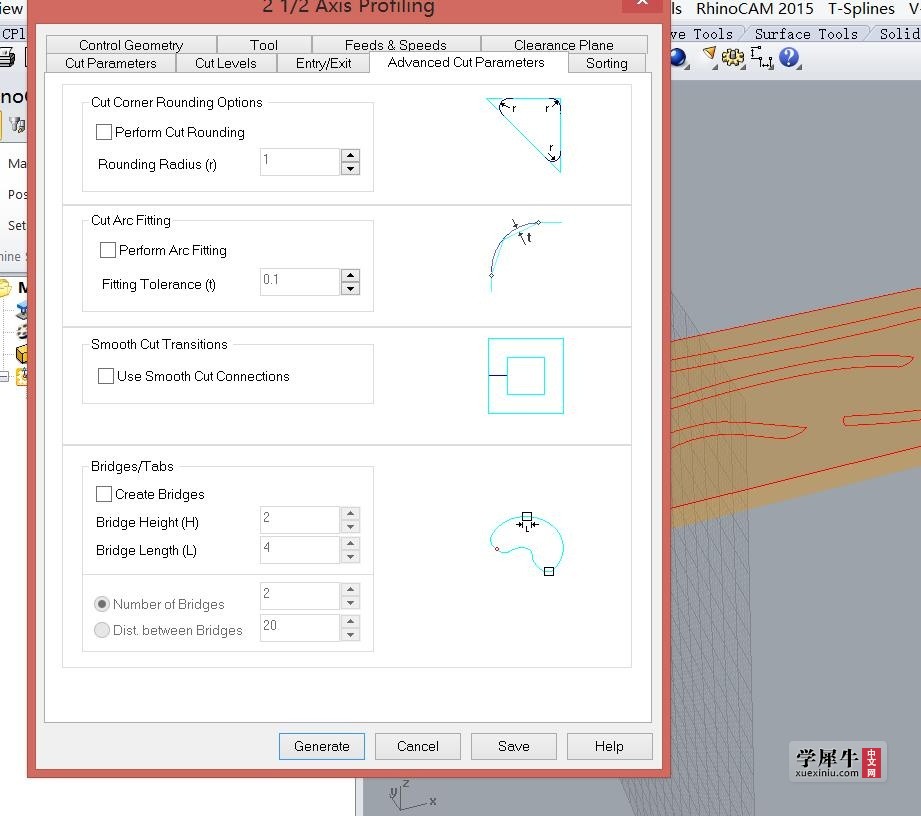Select the Number of Bridges radio button
Screen dimensions: 921x816
pyautogui.click(x=102, y=604)
